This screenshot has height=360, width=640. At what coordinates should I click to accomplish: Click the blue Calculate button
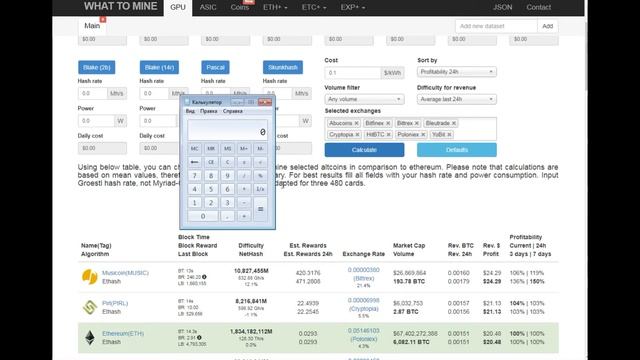364,150
